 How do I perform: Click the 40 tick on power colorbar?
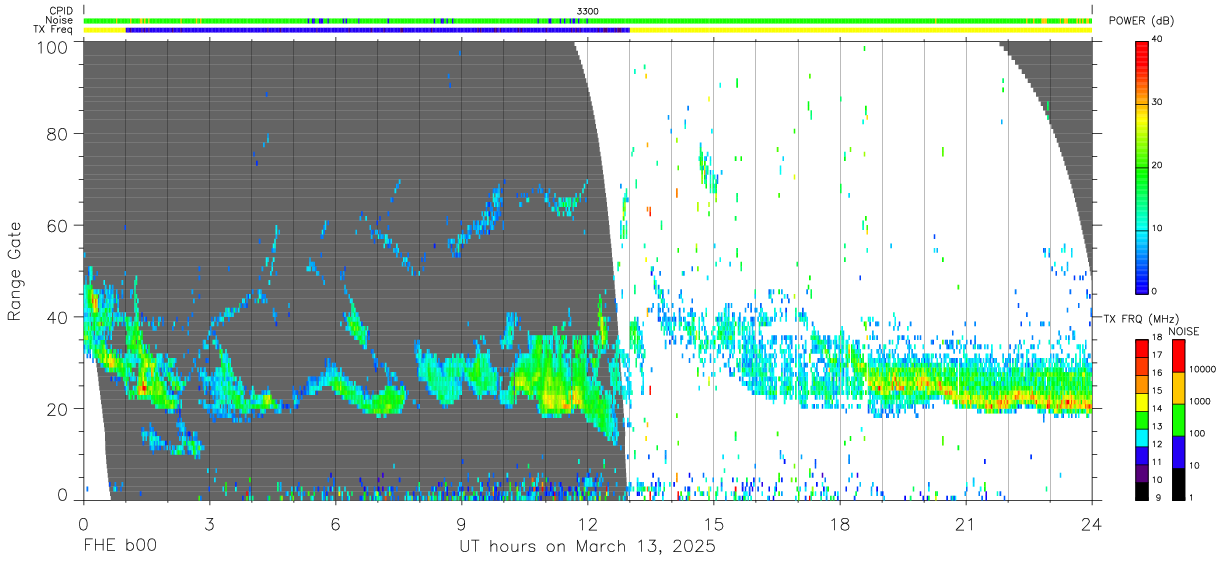point(1157,40)
